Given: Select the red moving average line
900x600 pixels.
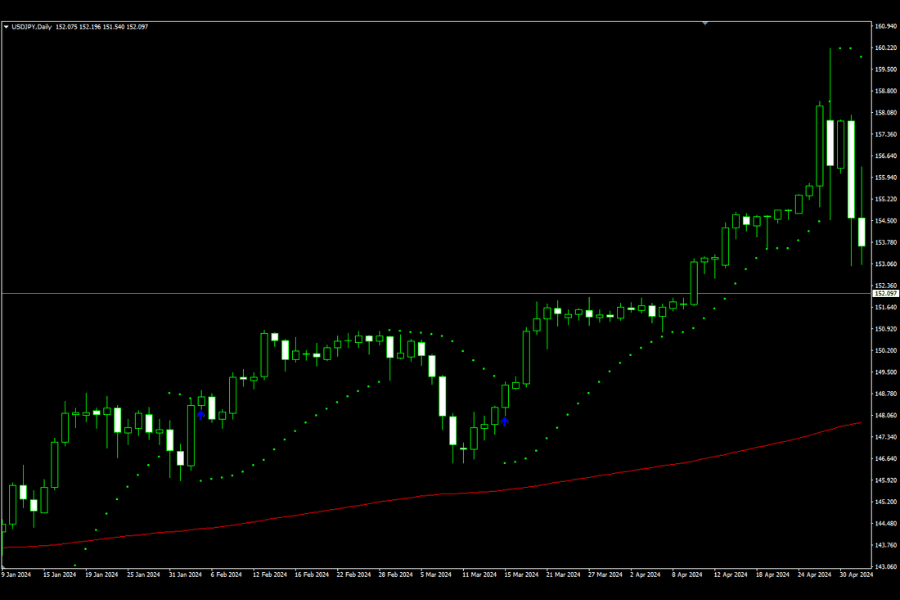Looking at the screenshot, I should click(500, 490).
